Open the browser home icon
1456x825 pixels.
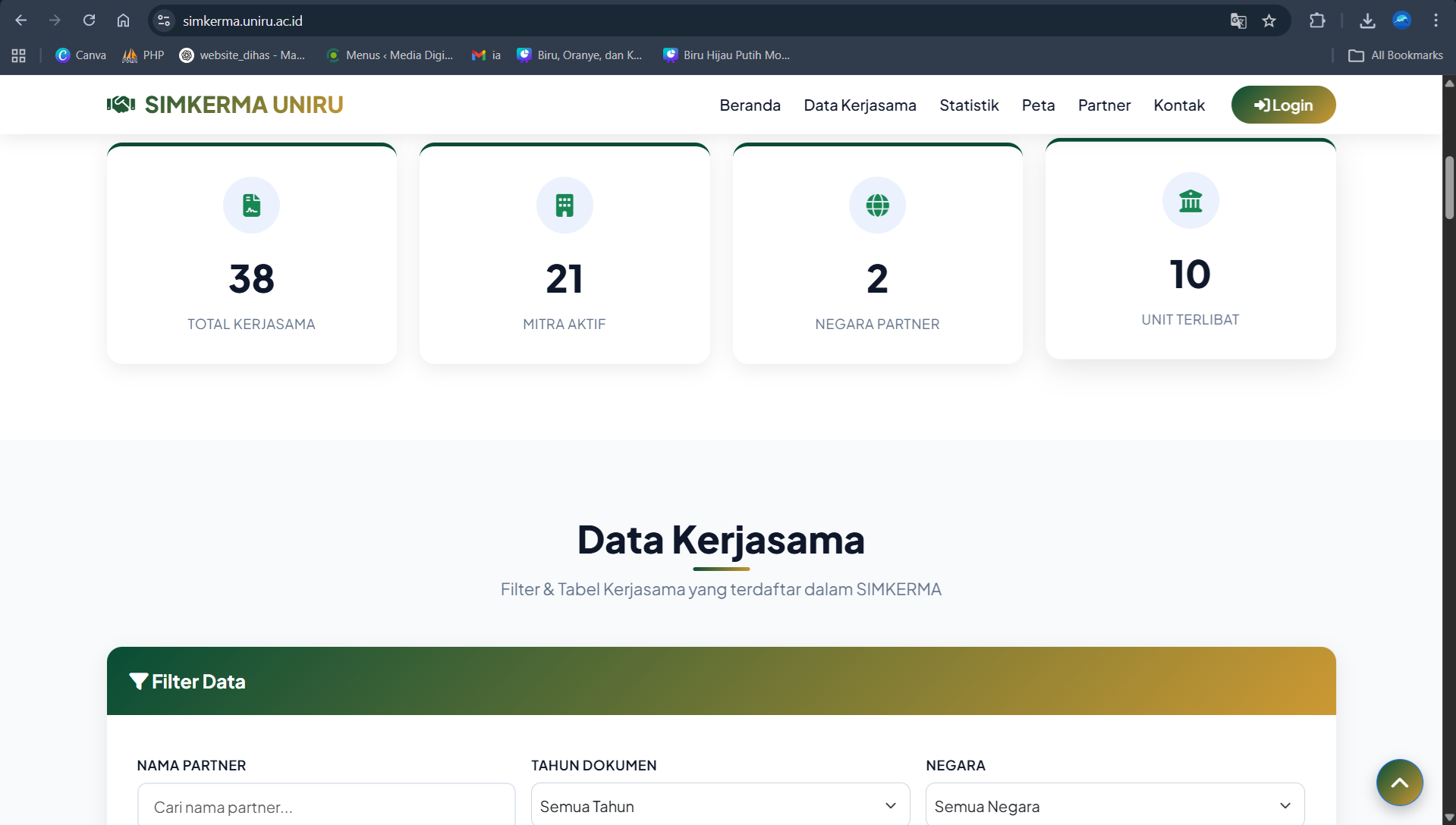pos(123,20)
